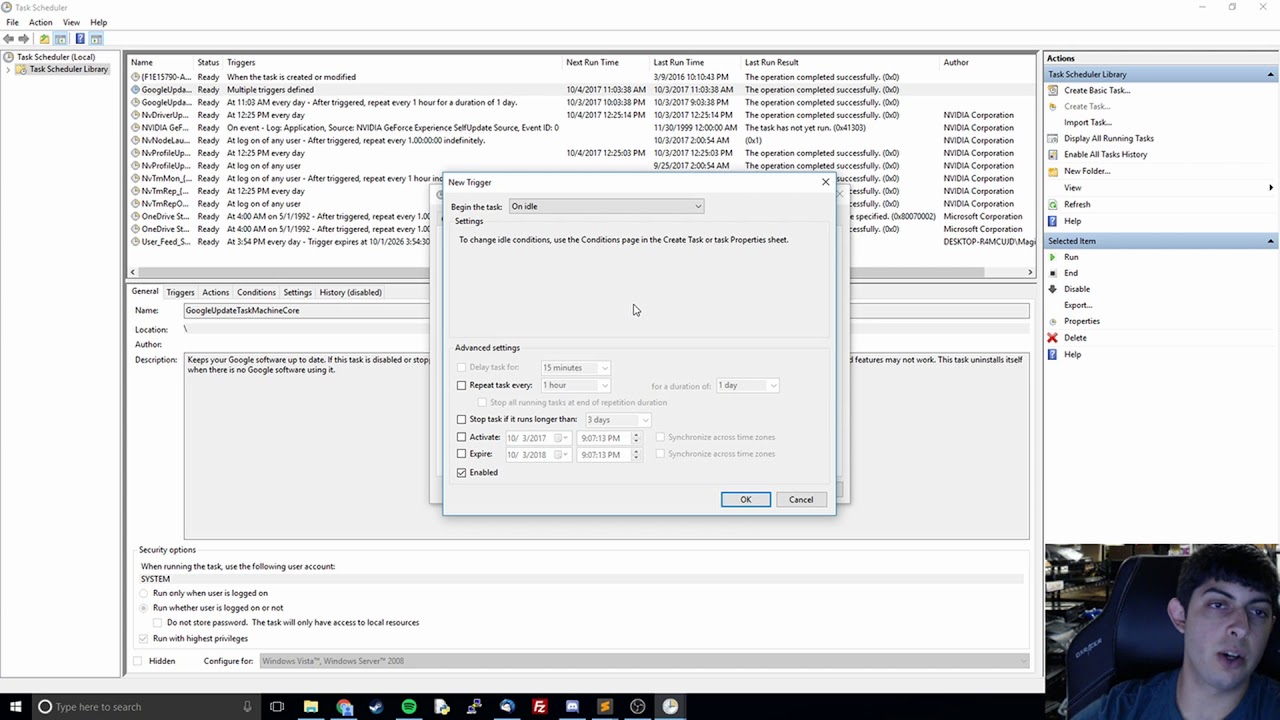Click the green Run action

coord(1071,257)
